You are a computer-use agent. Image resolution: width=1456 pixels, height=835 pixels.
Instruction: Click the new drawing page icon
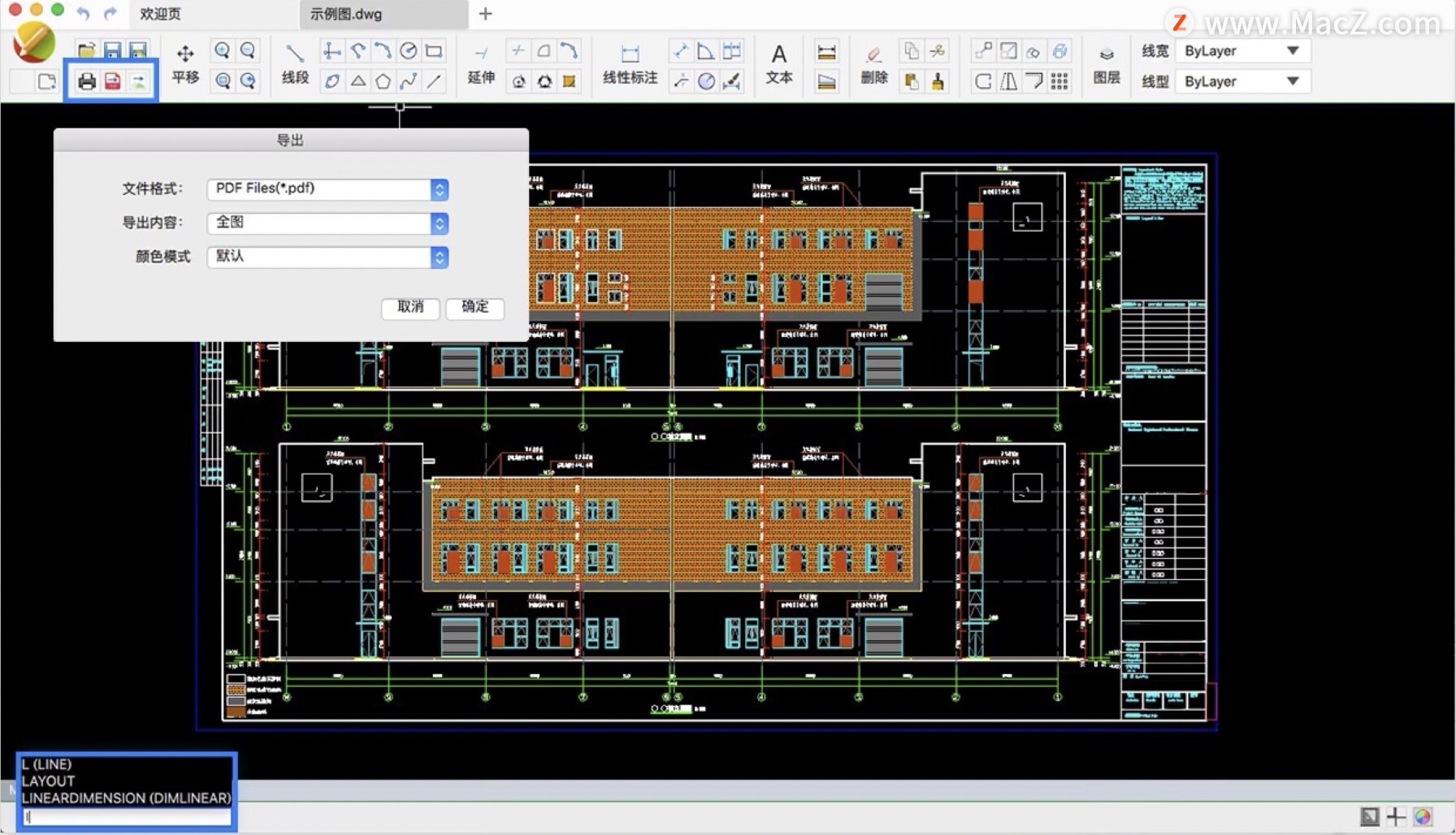47,80
